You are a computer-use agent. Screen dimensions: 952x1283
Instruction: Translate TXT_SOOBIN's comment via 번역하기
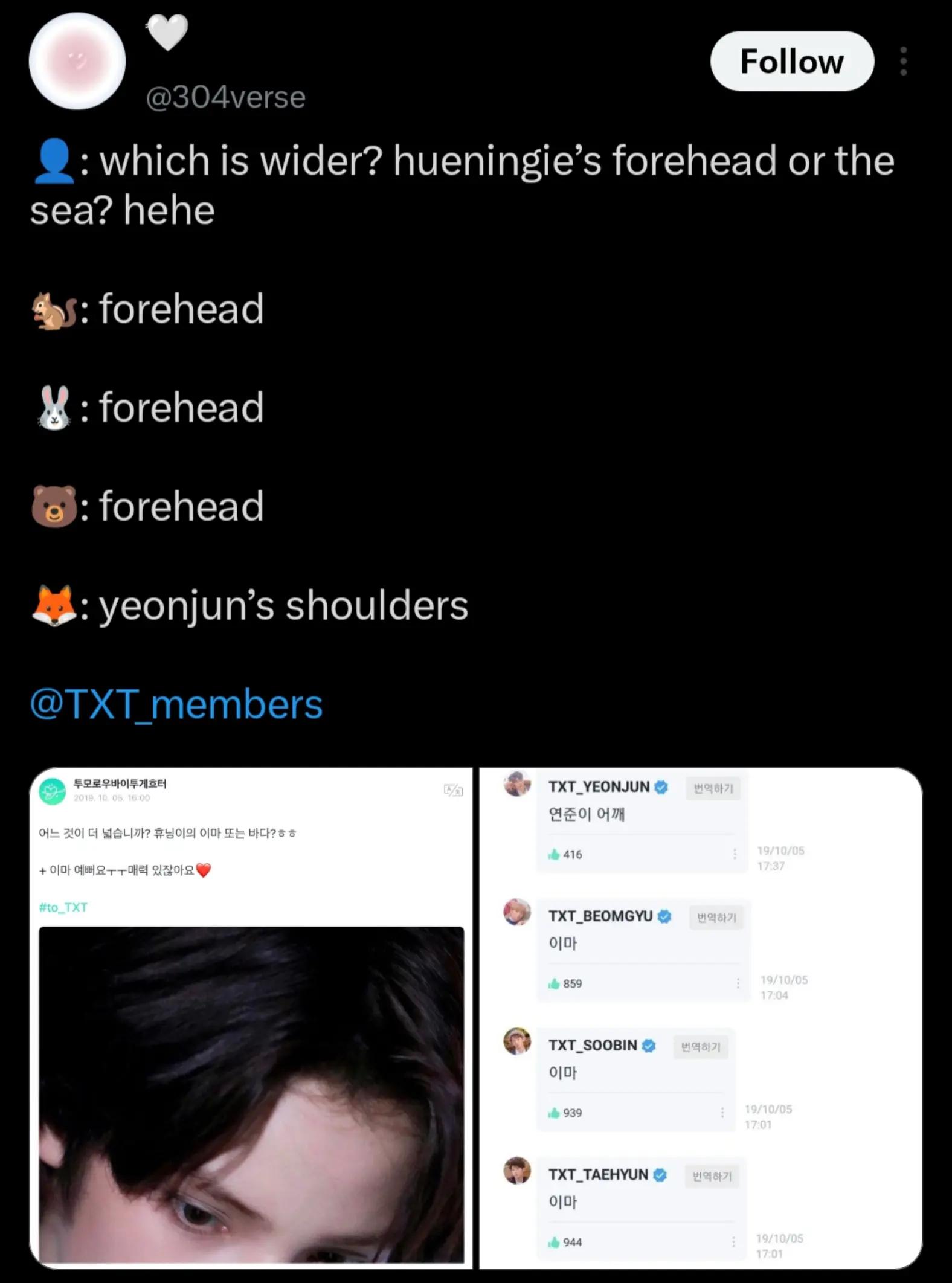tap(701, 1047)
